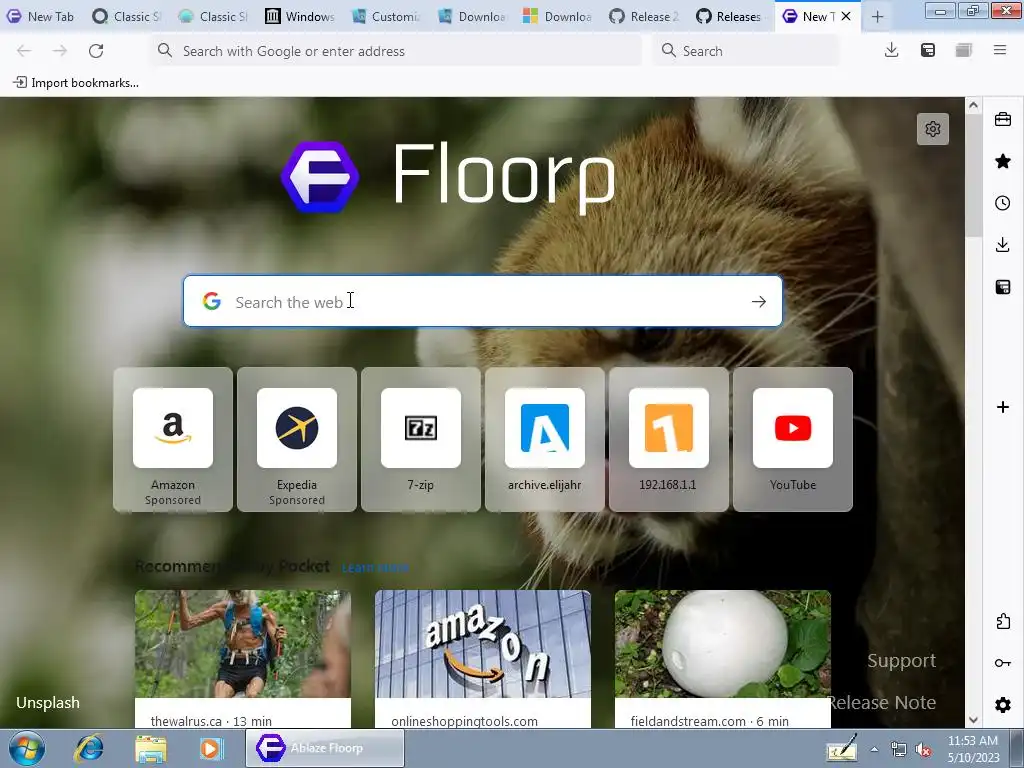Focus the Search the web box
Screen dimensions: 1024x768
point(483,301)
